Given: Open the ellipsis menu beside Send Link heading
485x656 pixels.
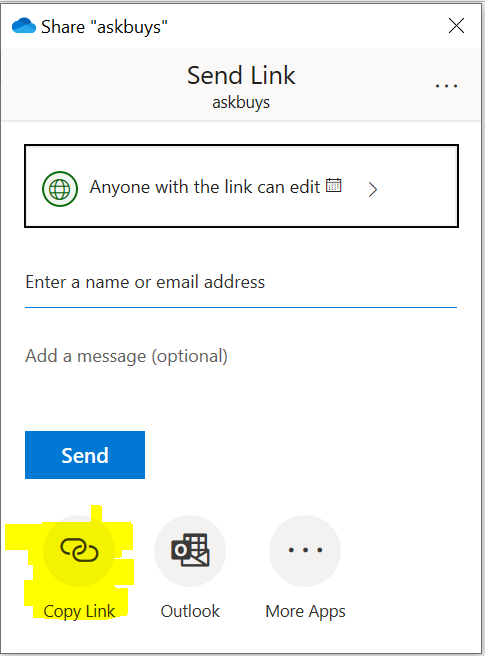Looking at the screenshot, I should (446, 86).
